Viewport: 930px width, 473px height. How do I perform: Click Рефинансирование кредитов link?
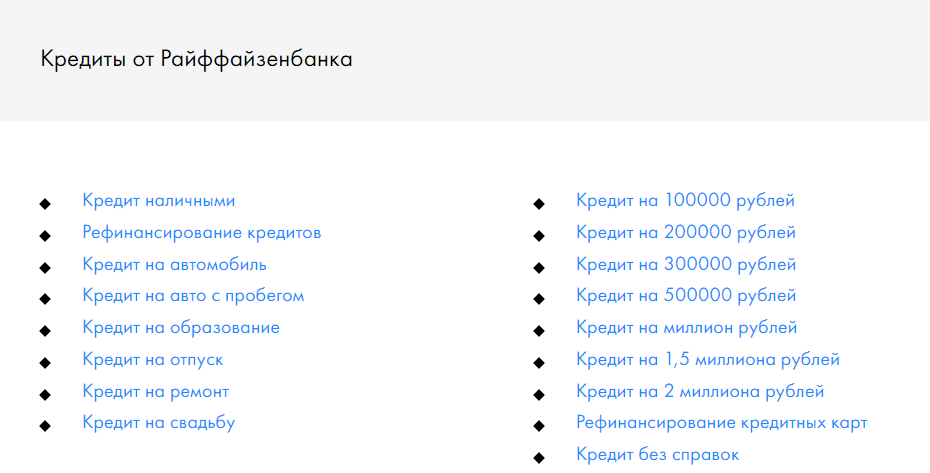(201, 233)
